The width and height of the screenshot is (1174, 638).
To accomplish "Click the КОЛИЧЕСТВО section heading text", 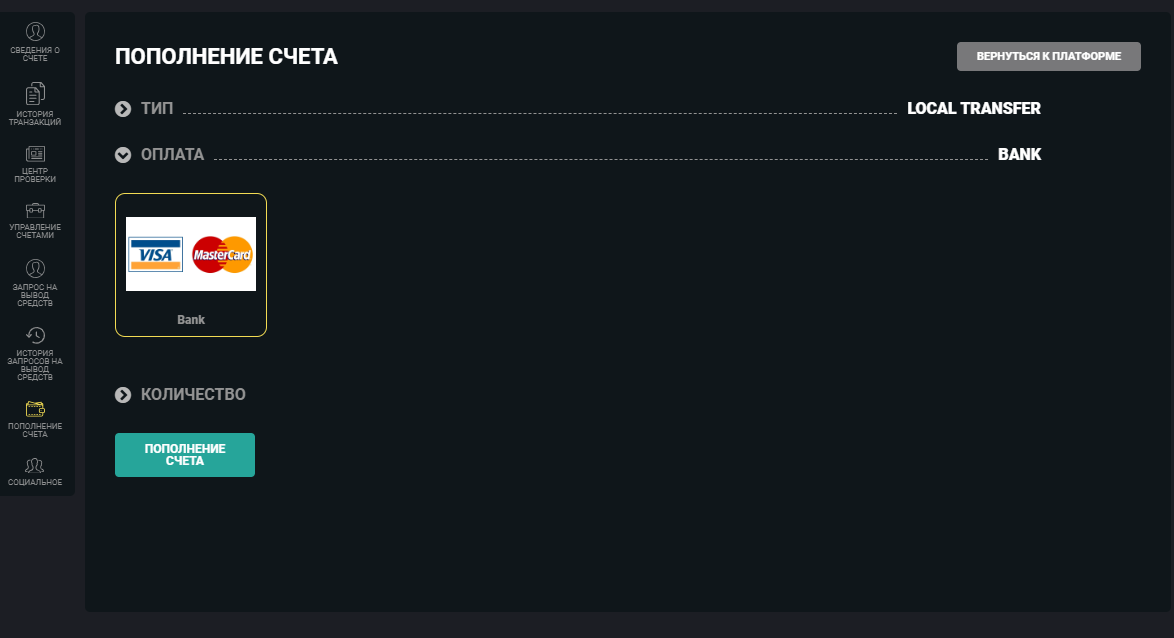I will point(193,395).
